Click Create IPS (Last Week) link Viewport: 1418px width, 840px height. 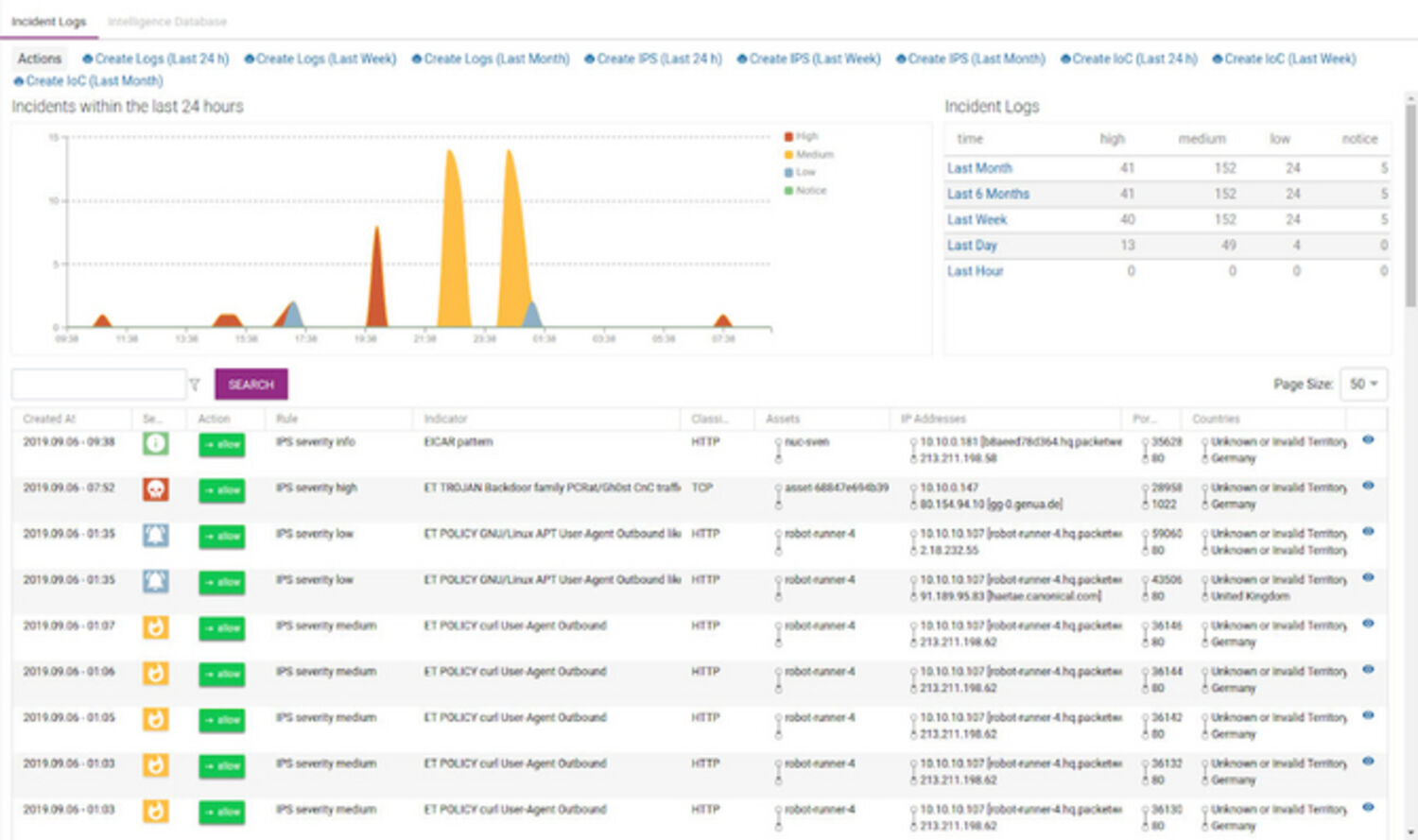pyautogui.click(x=808, y=59)
